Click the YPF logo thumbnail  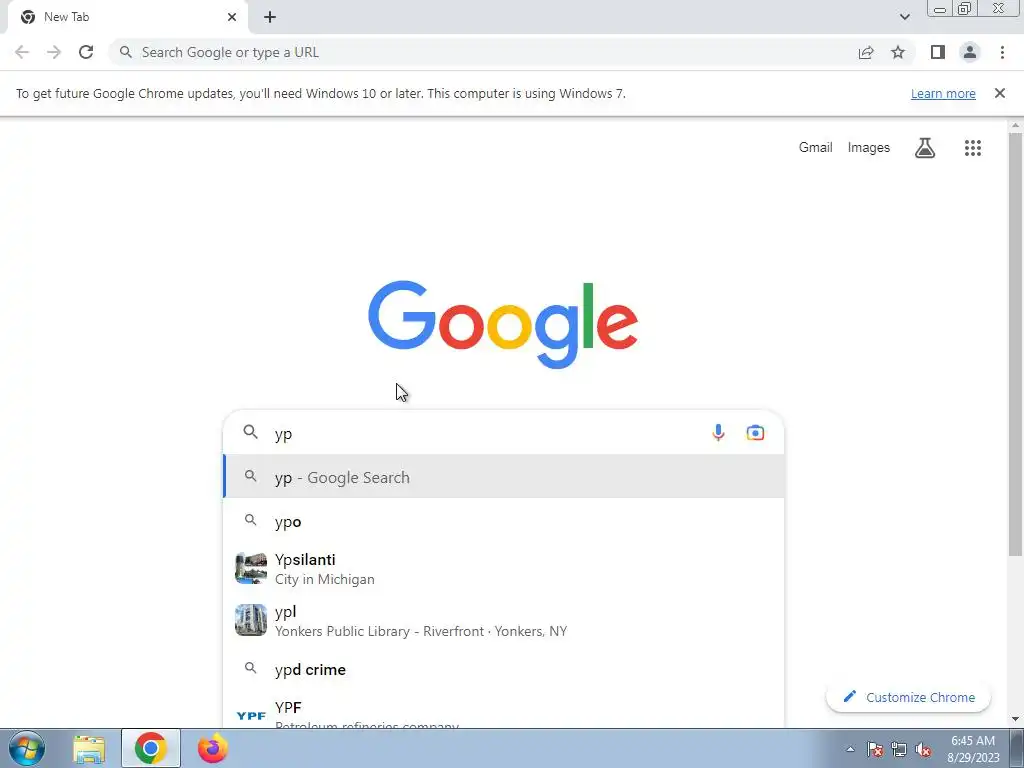point(251,716)
